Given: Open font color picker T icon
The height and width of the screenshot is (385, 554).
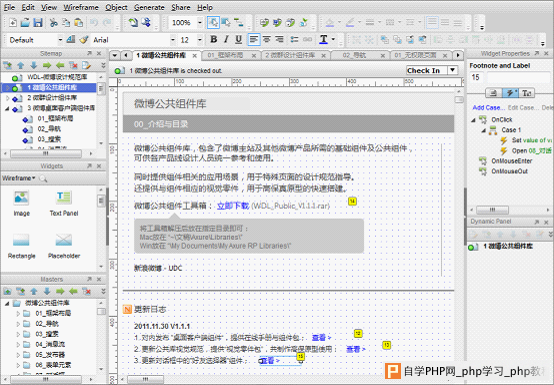Looking at the screenshot, I should [x=323, y=40].
